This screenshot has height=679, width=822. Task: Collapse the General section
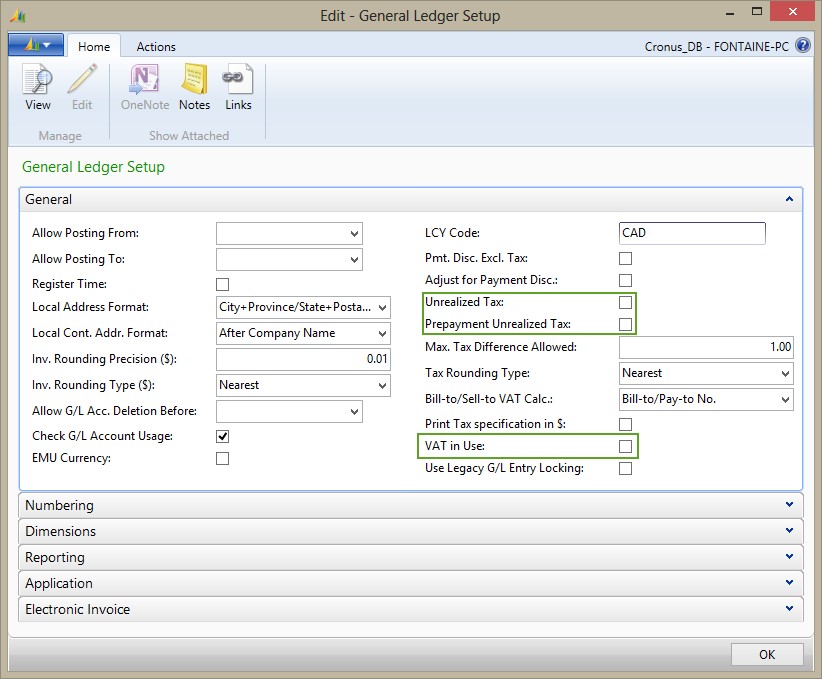pyautogui.click(x=789, y=199)
